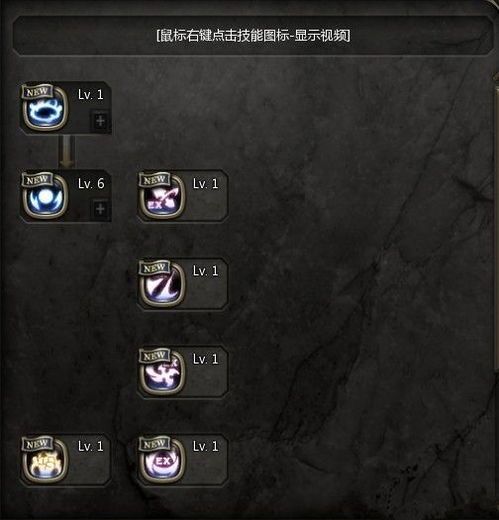Select the blue flaming ring skill icon

[45, 109]
